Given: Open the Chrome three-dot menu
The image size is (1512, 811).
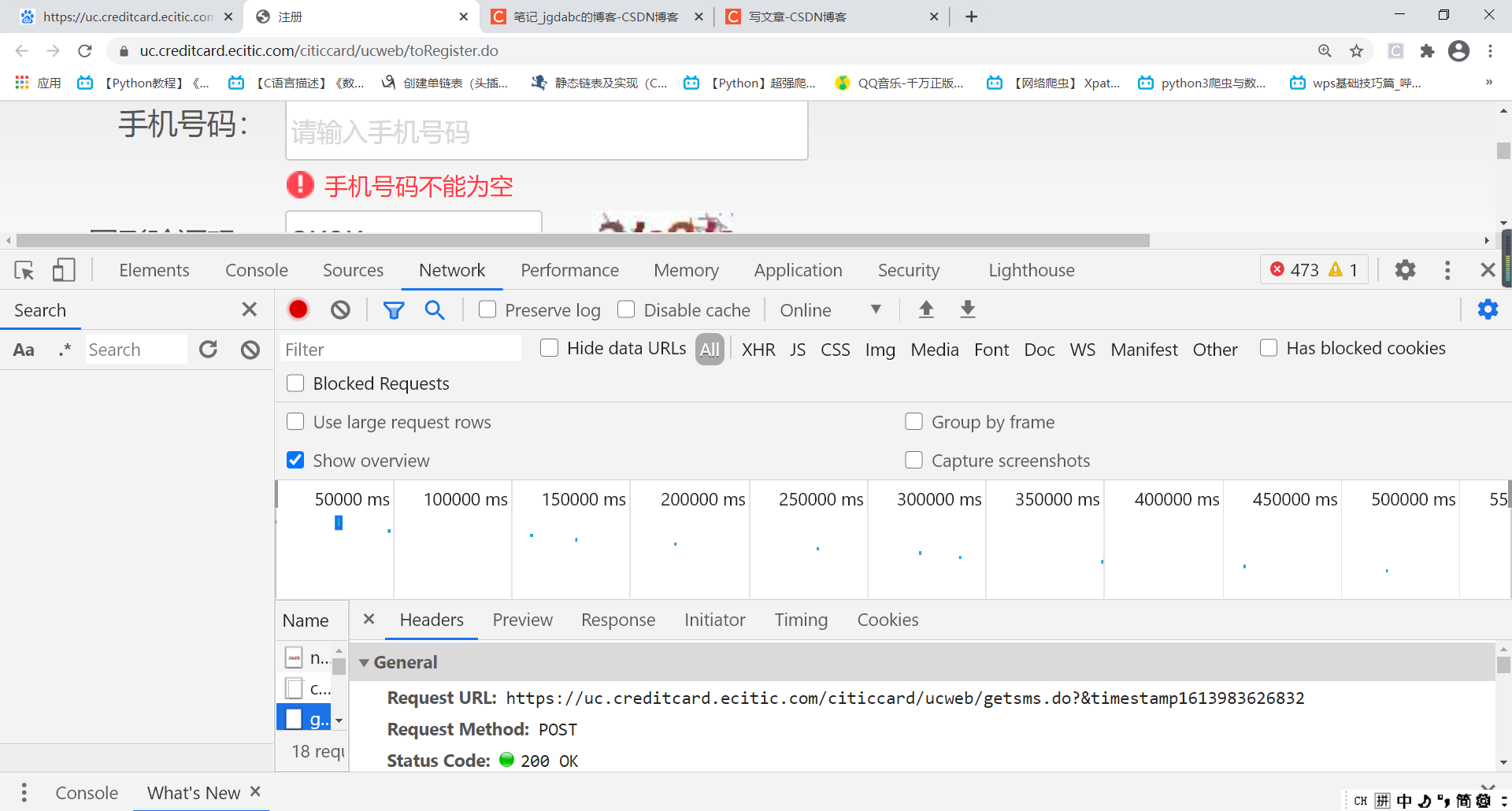Looking at the screenshot, I should pos(1490,51).
